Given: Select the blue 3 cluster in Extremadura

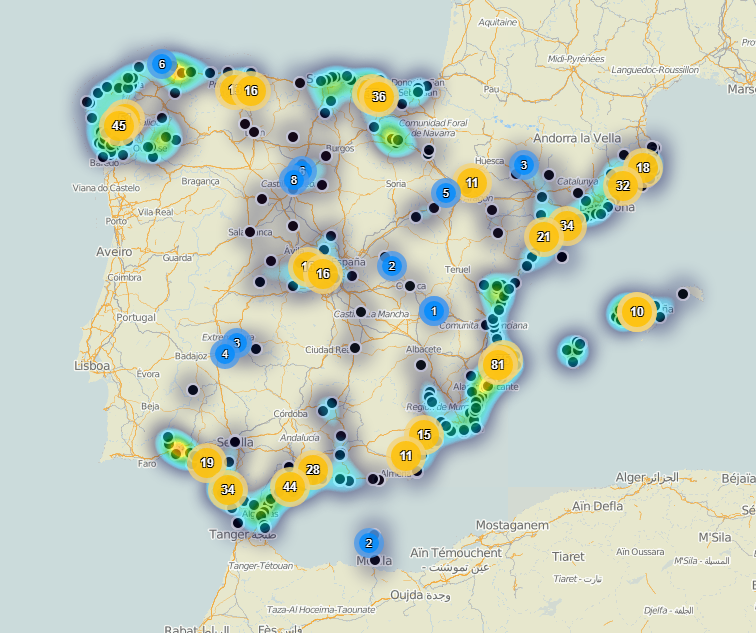Looking at the screenshot, I should [237, 343].
